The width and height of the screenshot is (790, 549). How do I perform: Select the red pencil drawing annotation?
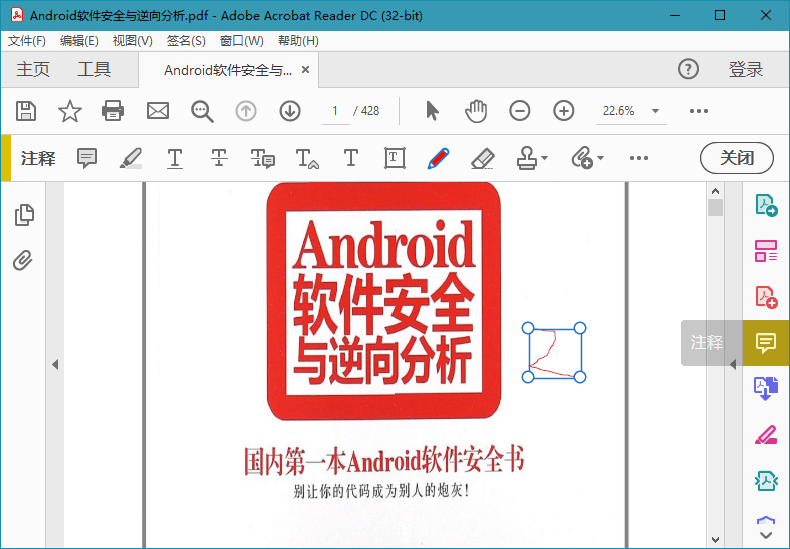[x=554, y=353]
